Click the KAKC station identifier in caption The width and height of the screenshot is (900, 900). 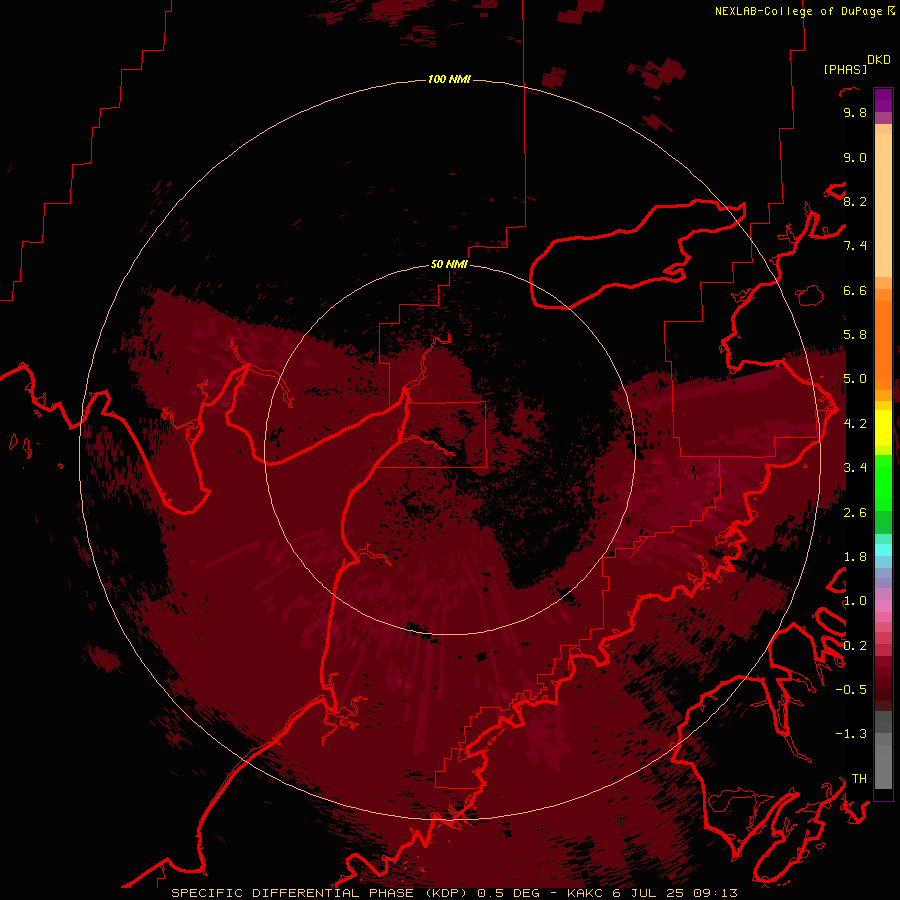(x=585, y=893)
